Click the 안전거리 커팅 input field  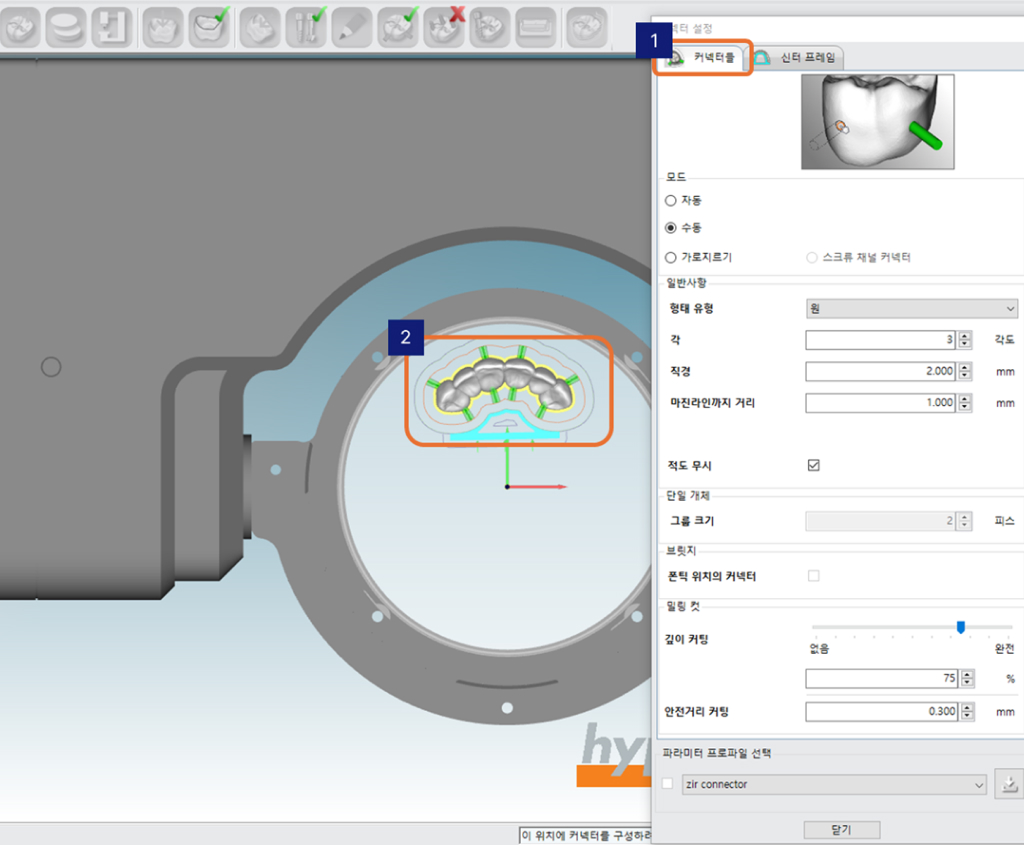tap(880, 712)
